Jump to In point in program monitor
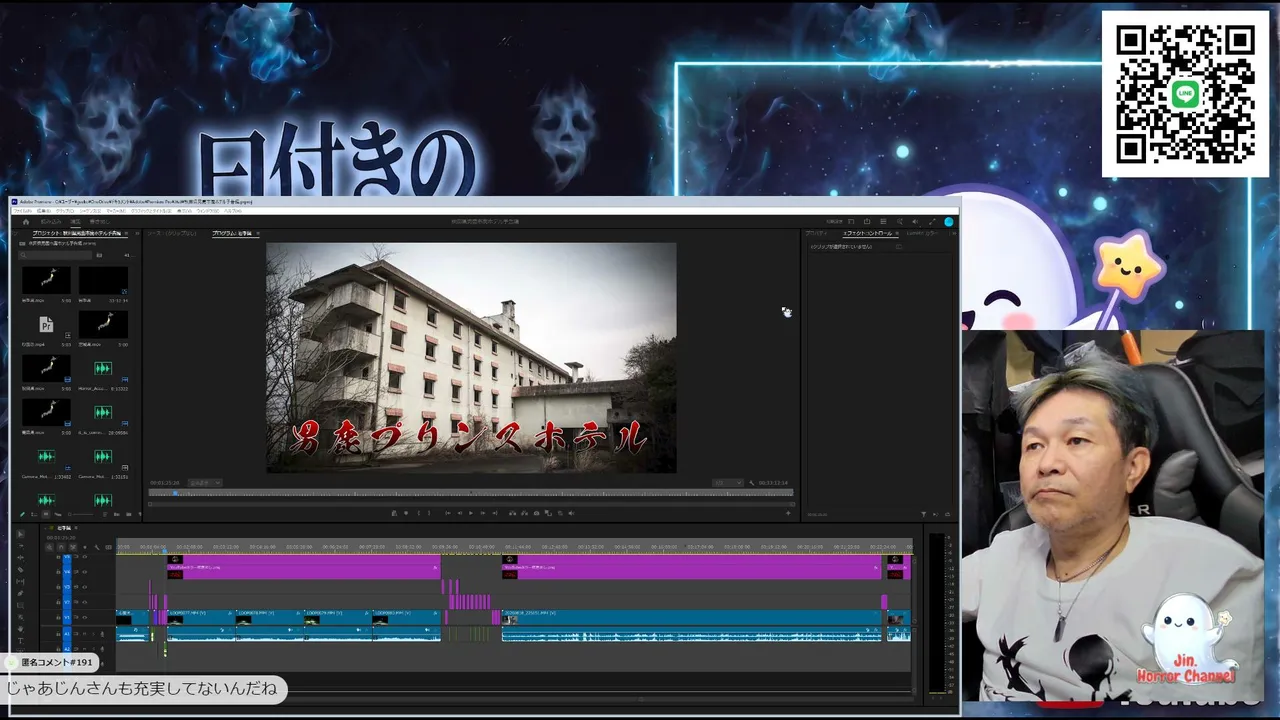This screenshot has width=1280, height=720. tap(446, 513)
